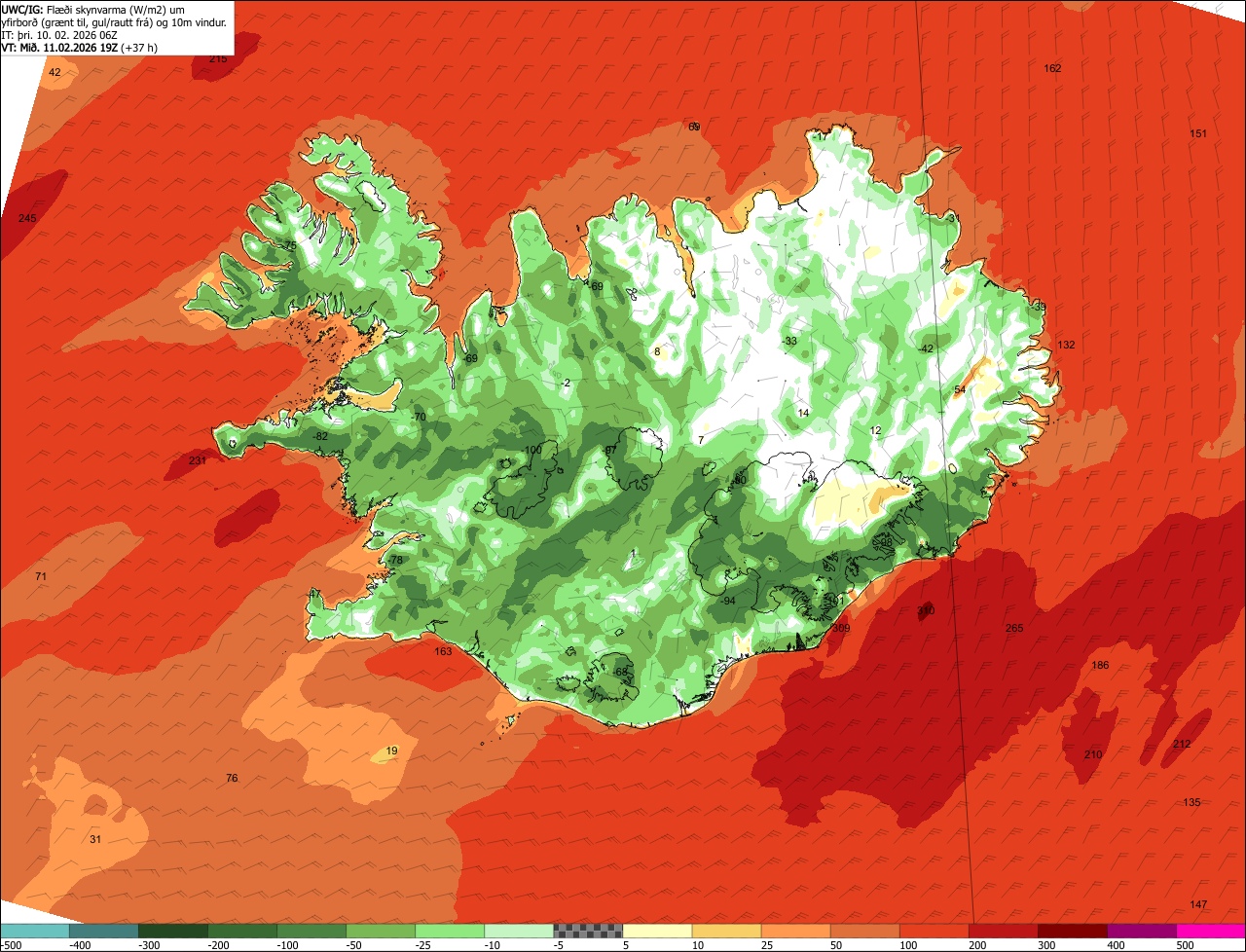Click the legend swatch between -50 and -25
This screenshot has height=952, width=1246.
tap(381, 931)
